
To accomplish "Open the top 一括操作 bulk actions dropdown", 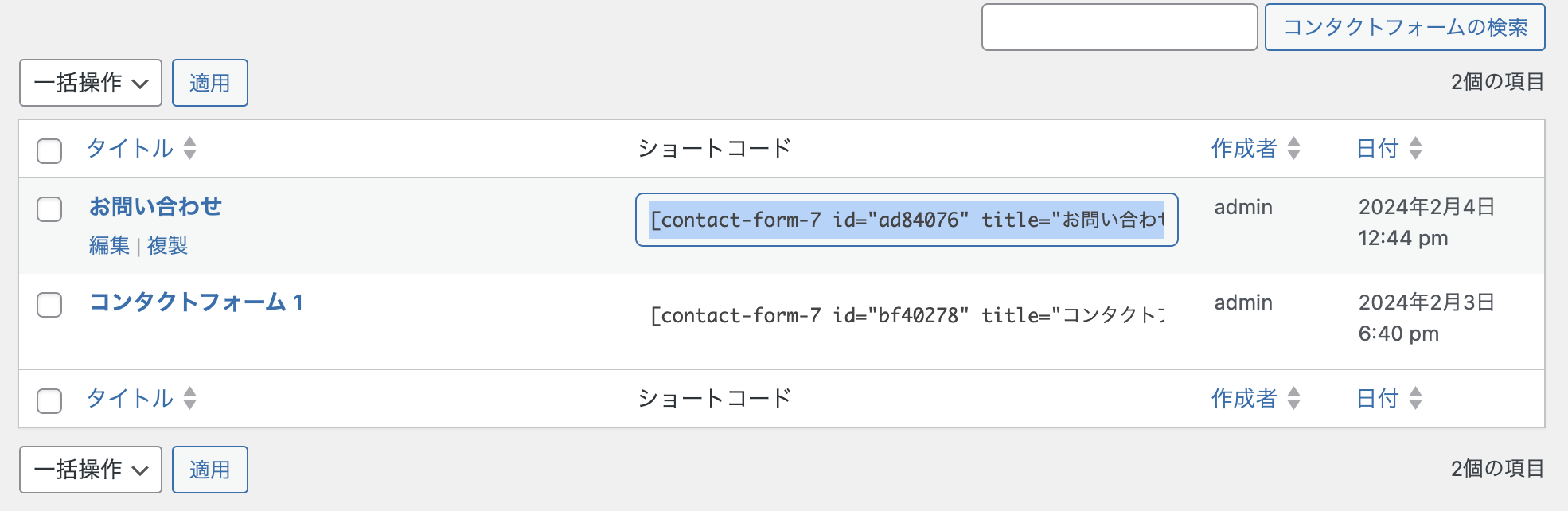I will point(91,83).
